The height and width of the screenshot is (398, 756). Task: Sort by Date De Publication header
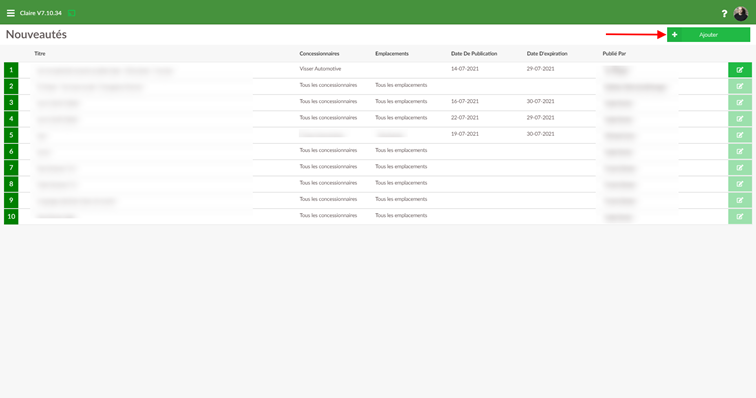(474, 54)
